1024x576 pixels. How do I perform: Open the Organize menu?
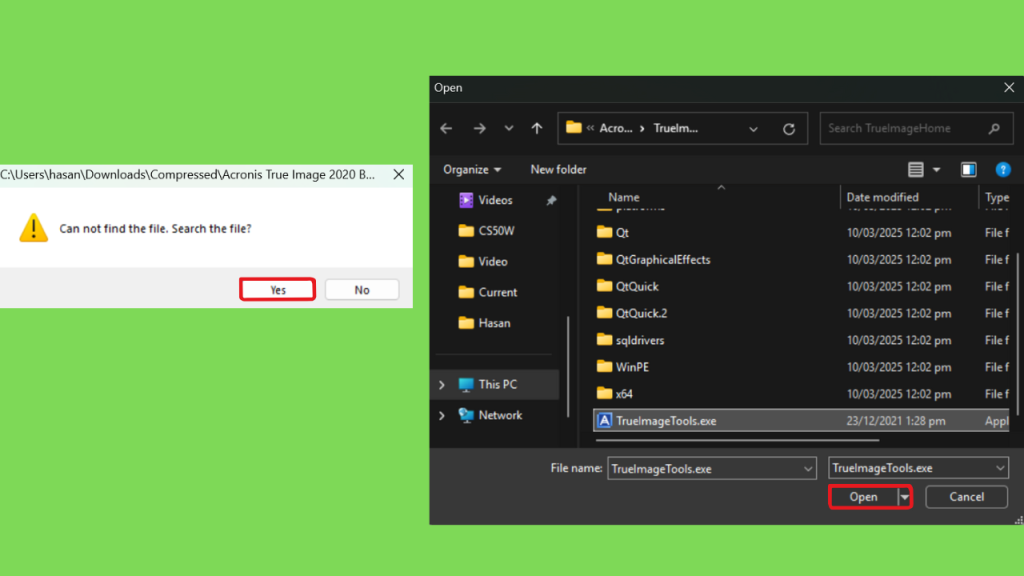[x=472, y=170]
